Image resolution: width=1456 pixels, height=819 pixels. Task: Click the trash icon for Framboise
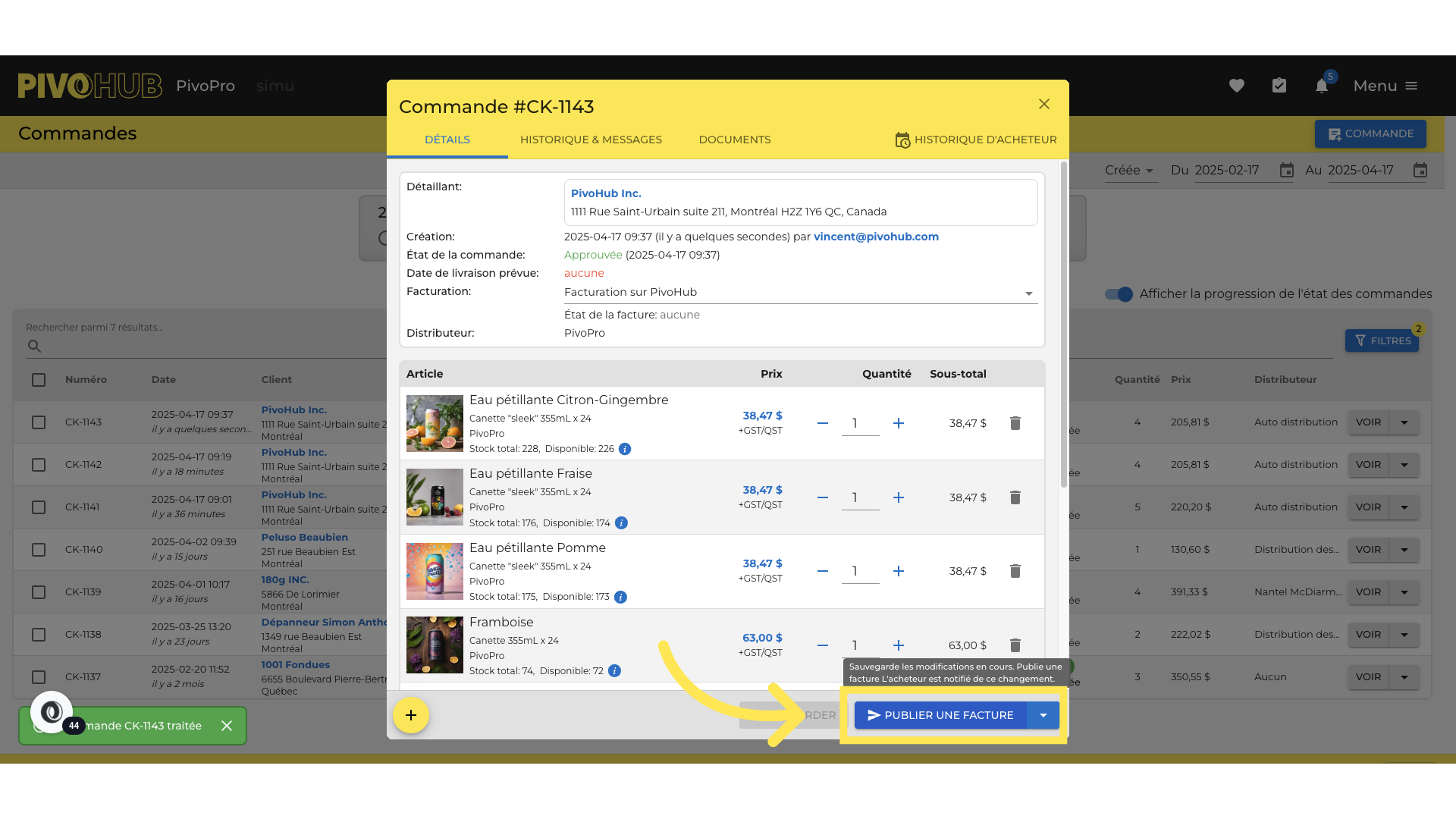coord(1015,645)
